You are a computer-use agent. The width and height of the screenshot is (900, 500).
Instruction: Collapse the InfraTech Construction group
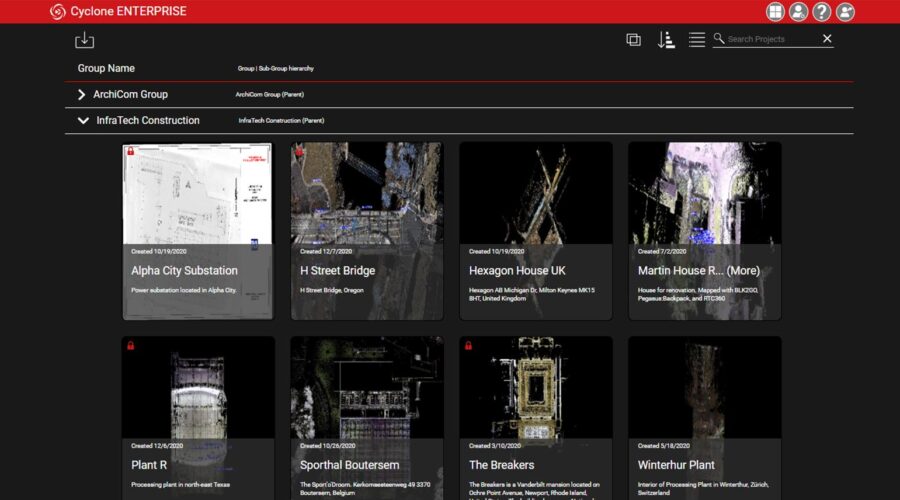(x=82, y=121)
